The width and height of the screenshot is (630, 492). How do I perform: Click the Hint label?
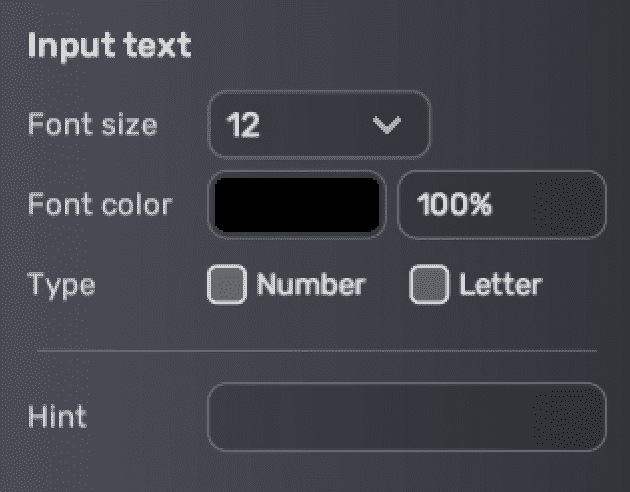tap(57, 416)
